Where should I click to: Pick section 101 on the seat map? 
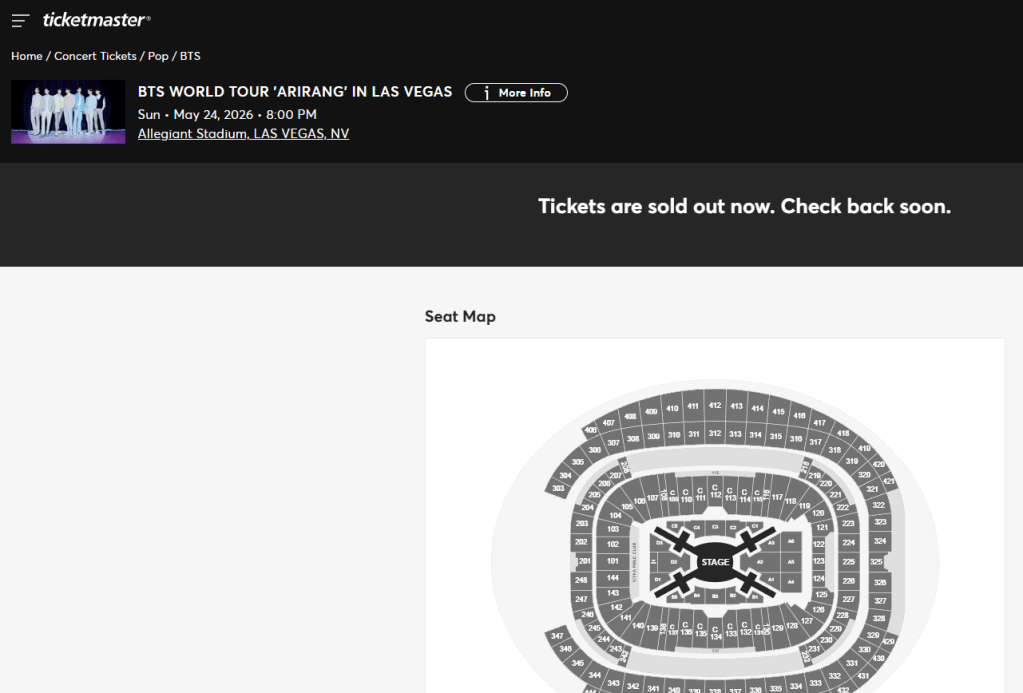pos(613,561)
